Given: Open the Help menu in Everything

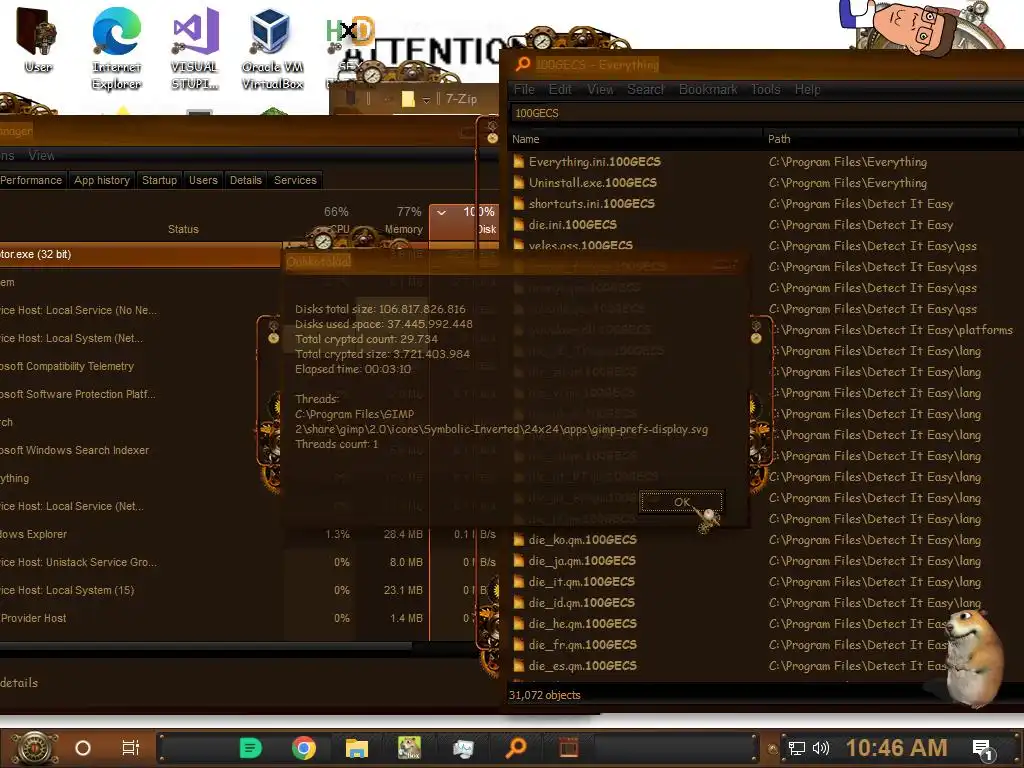Looking at the screenshot, I should (x=807, y=89).
